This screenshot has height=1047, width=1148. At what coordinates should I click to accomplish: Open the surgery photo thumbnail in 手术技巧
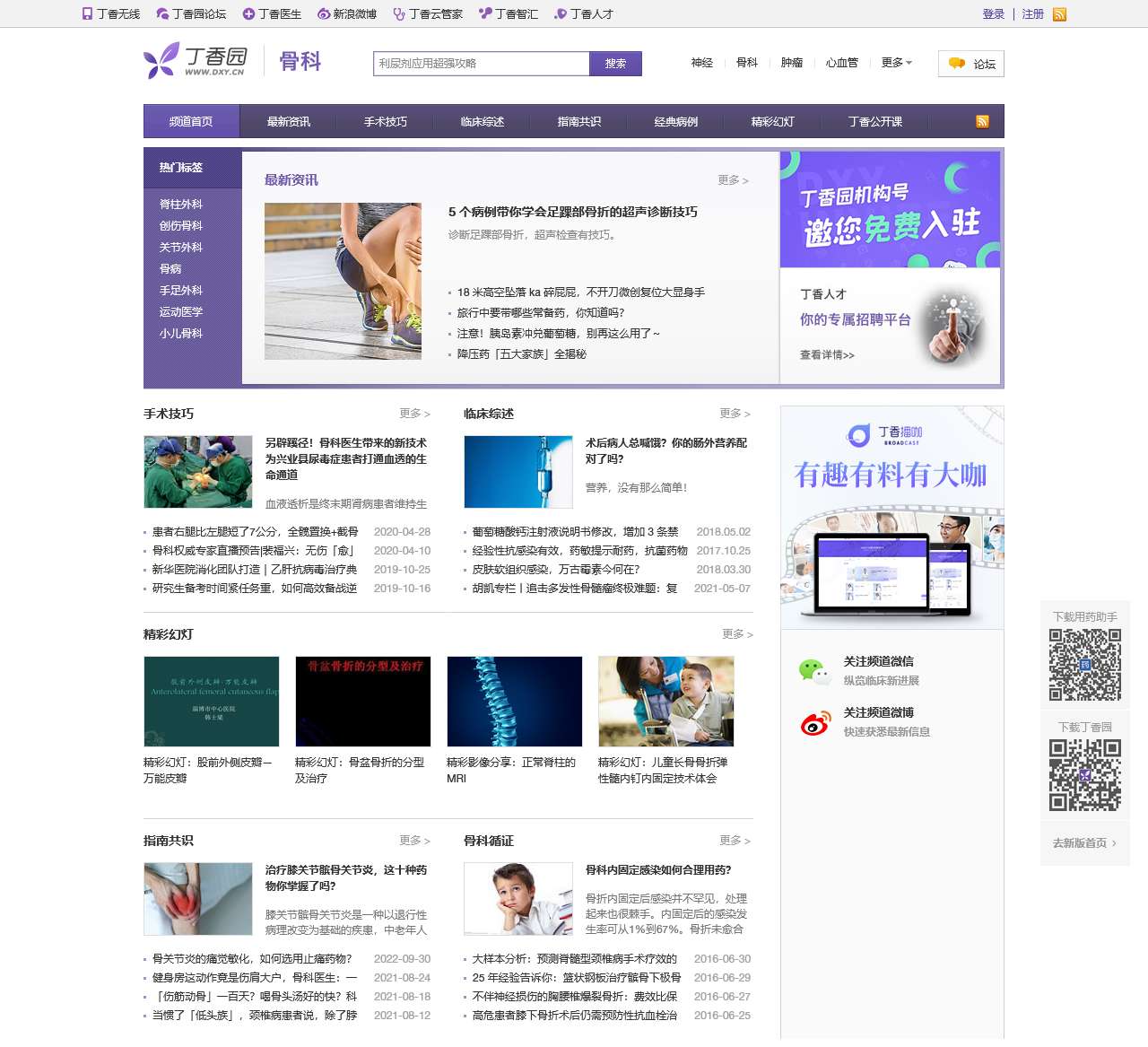(x=198, y=472)
